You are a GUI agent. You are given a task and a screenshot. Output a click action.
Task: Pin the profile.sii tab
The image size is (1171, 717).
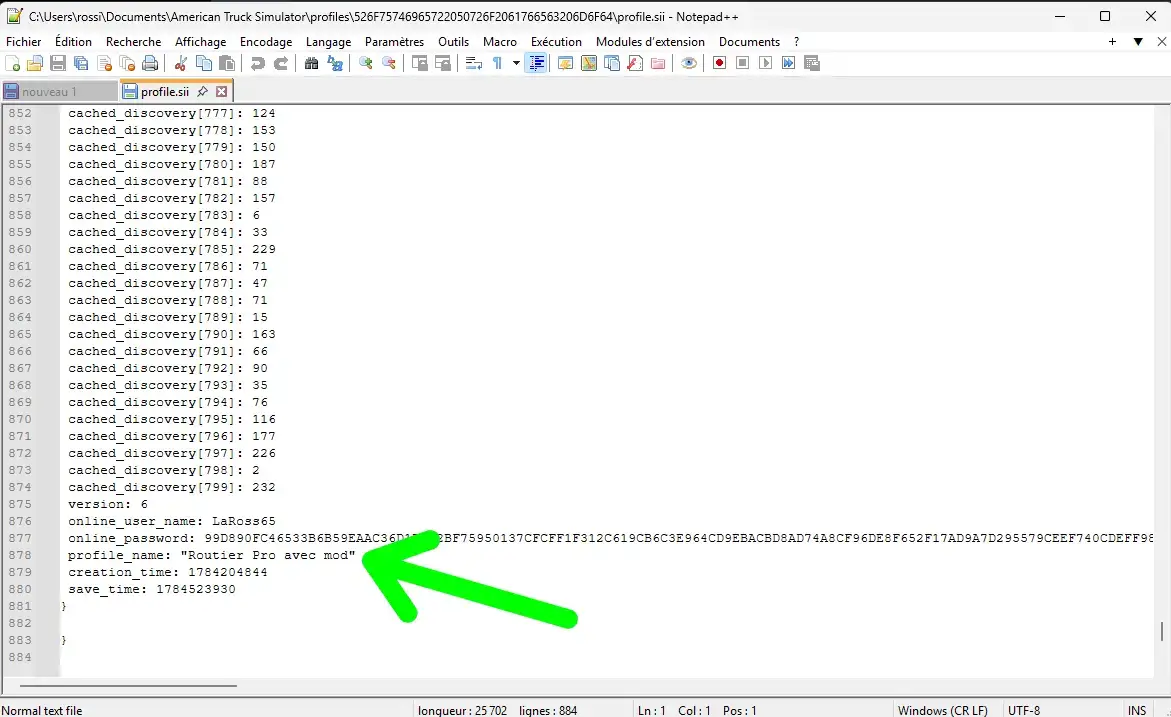202,92
